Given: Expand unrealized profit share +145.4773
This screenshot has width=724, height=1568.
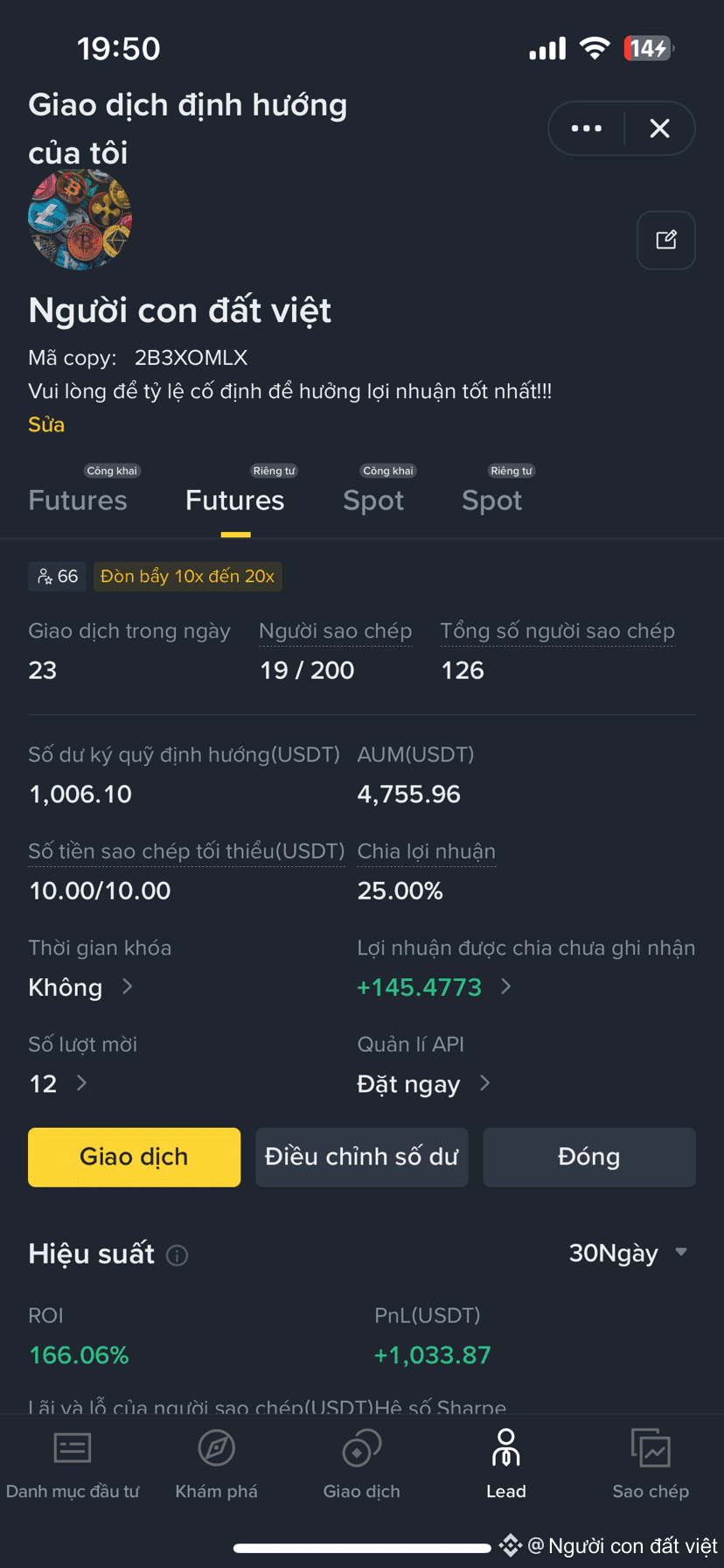Looking at the screenshot, I should (x=435, y=987).
